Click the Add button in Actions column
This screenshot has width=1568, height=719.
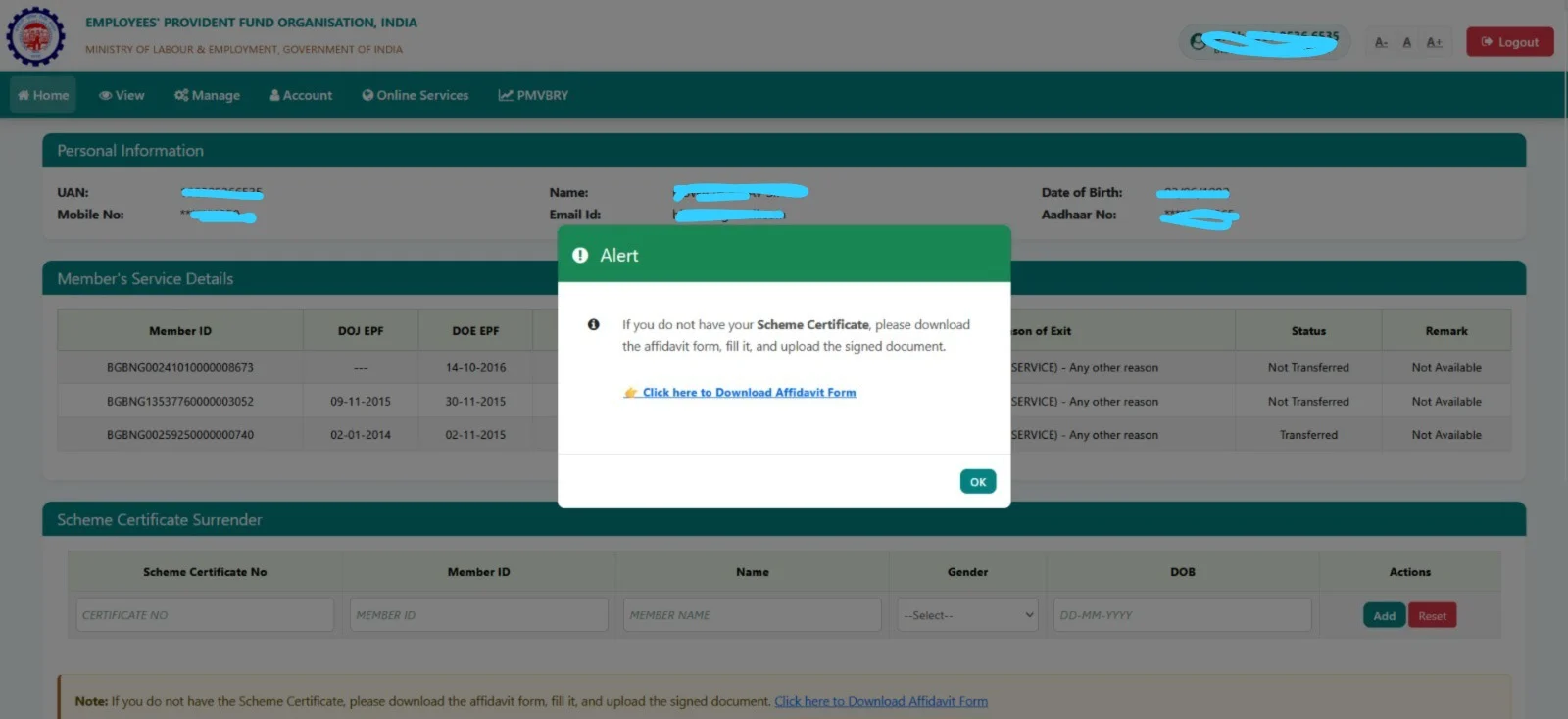pos(1384,615)
